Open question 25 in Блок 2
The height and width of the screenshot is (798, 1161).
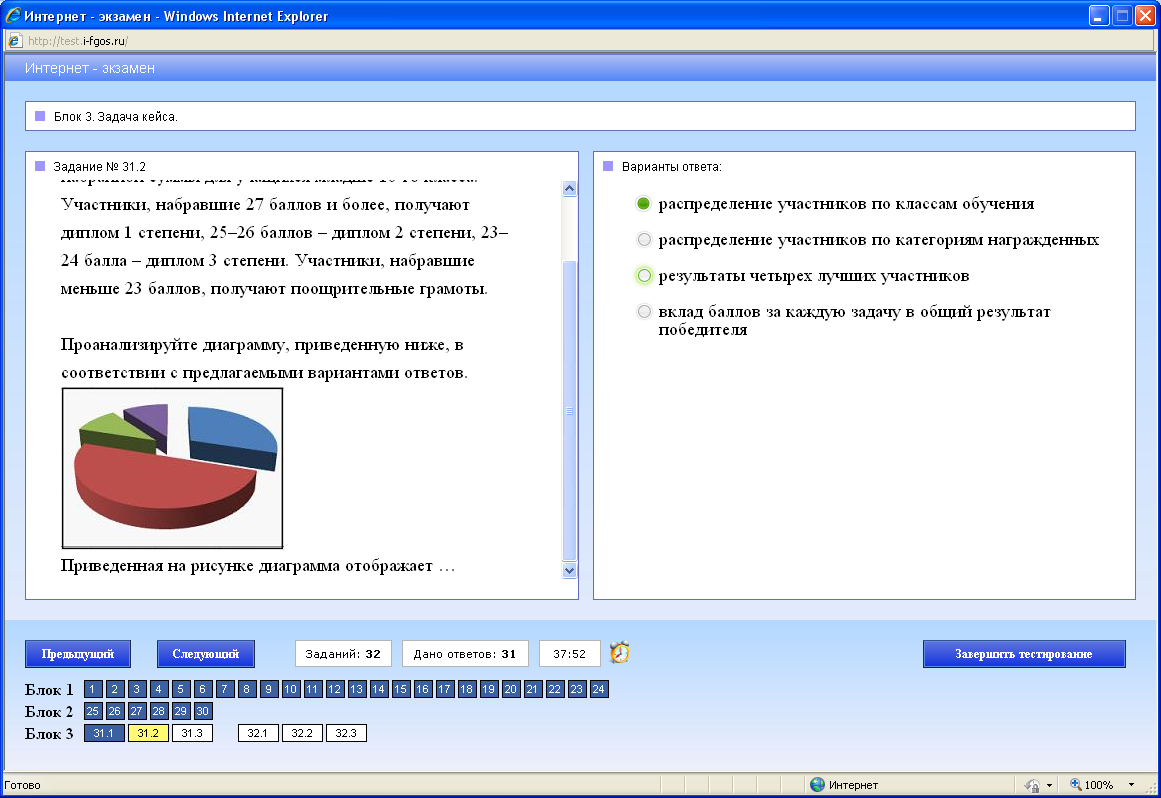pyautogui.click(x=93, y=711)
